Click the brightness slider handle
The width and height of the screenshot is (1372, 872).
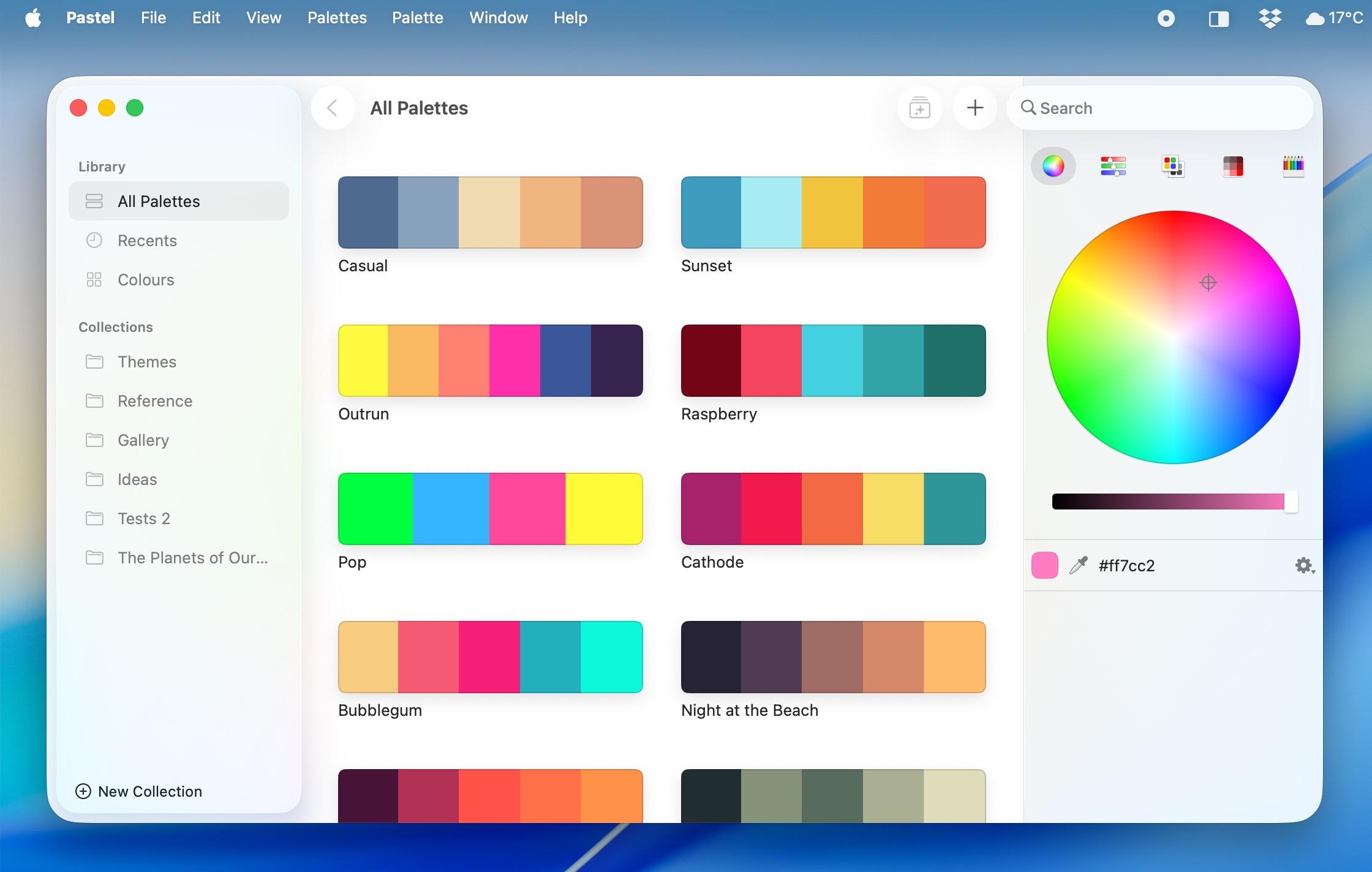(x=1291, y=502)
